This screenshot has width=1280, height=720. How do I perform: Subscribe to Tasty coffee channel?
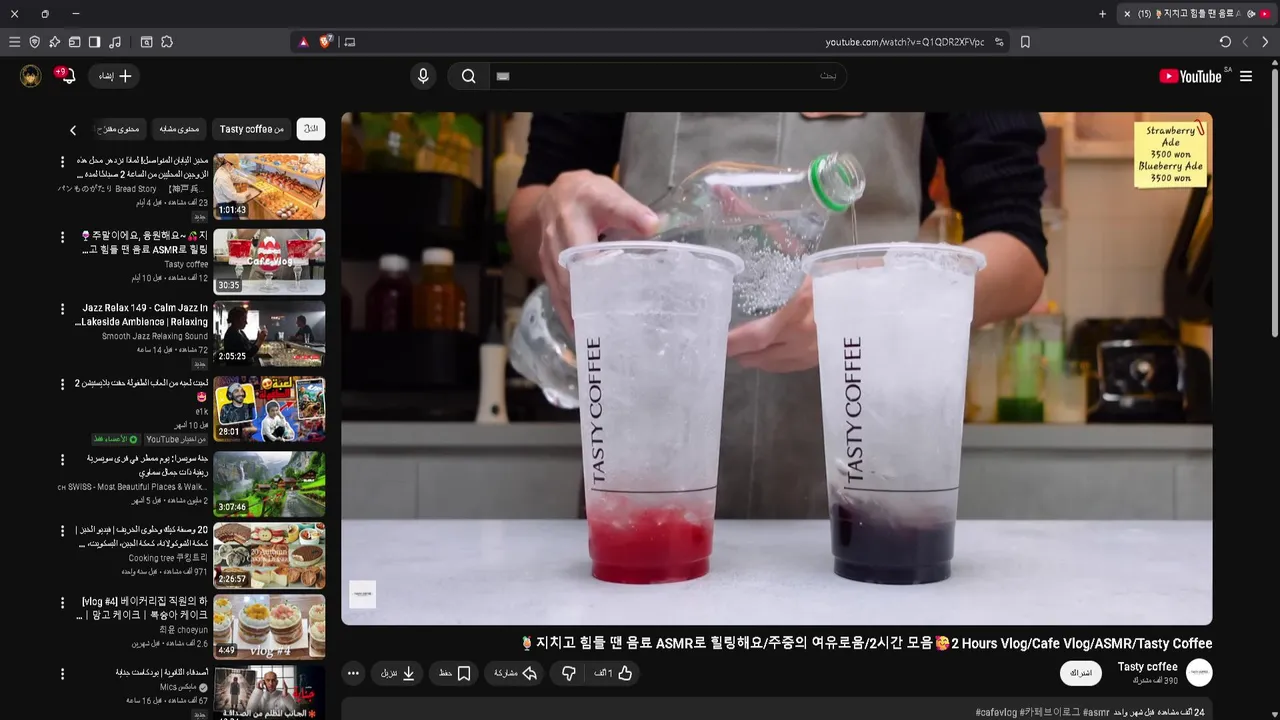pyautogui.click(x=1081, y=673)
